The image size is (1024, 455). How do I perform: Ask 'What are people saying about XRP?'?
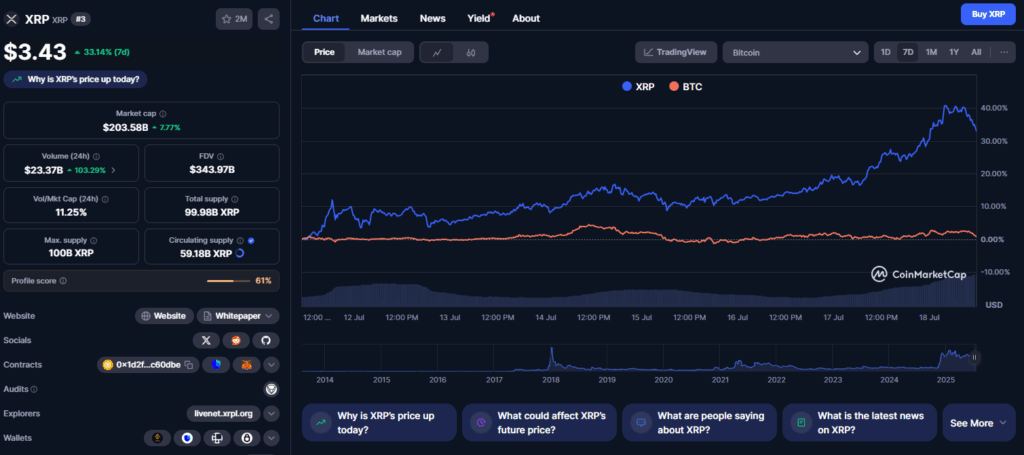pos(699,423)
